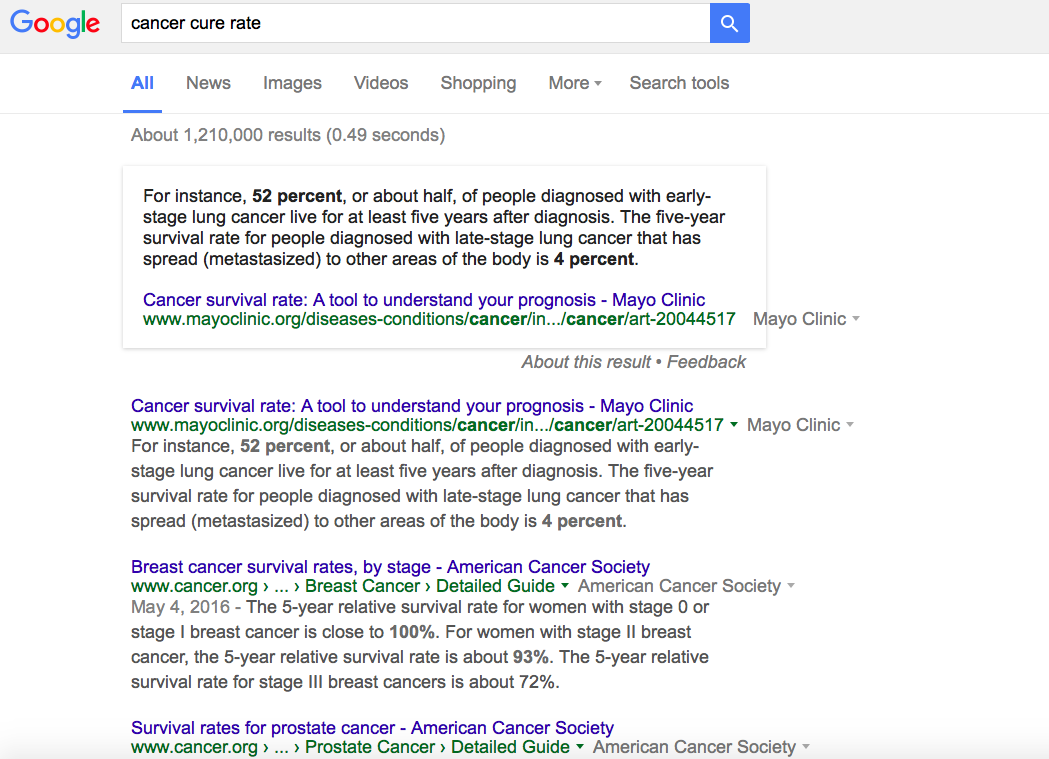
Task: Click the bold 52 percent in featured snippet
Action: coord(296,196)
